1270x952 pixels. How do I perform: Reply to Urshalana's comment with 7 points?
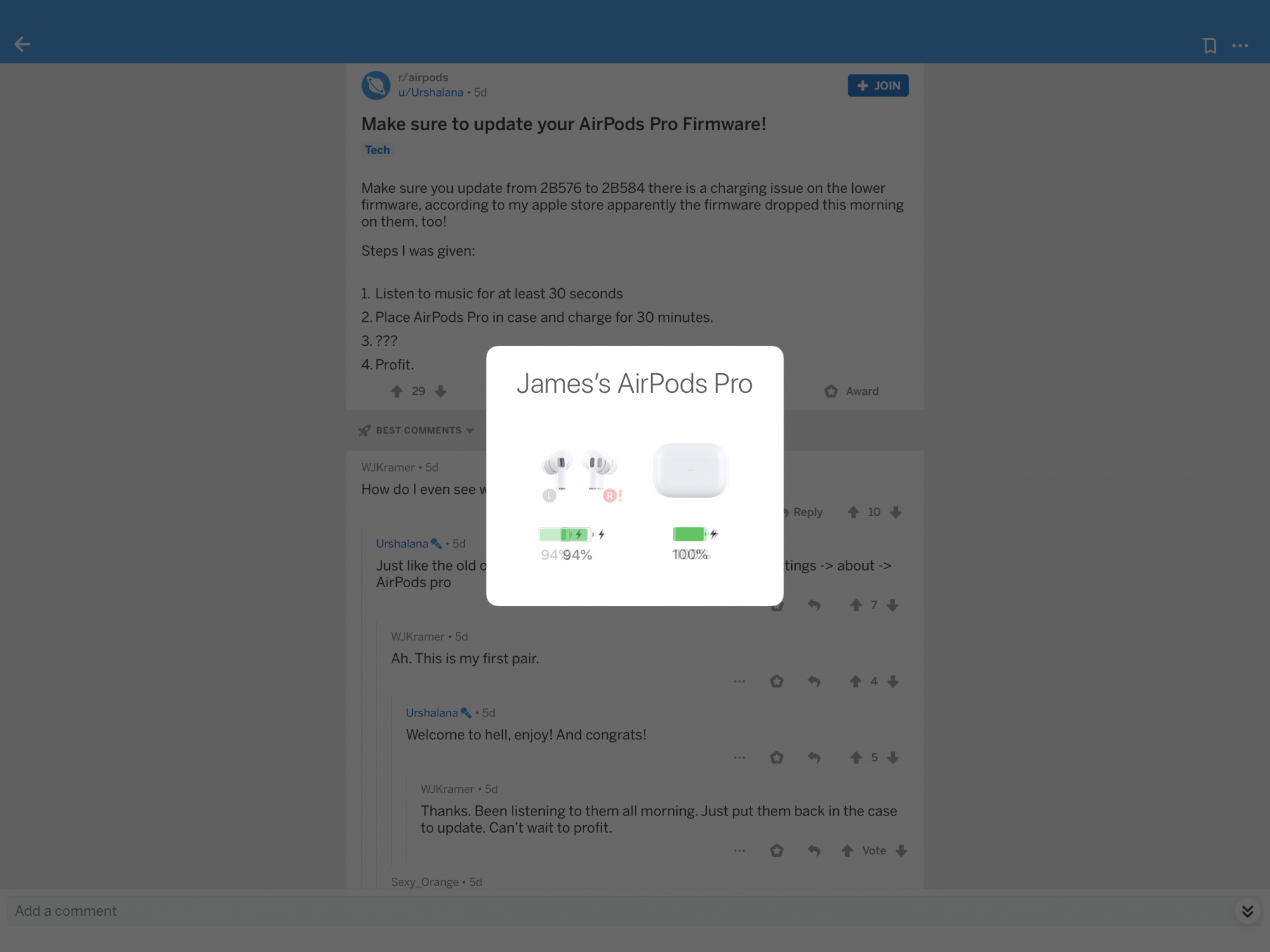(814, 605)
